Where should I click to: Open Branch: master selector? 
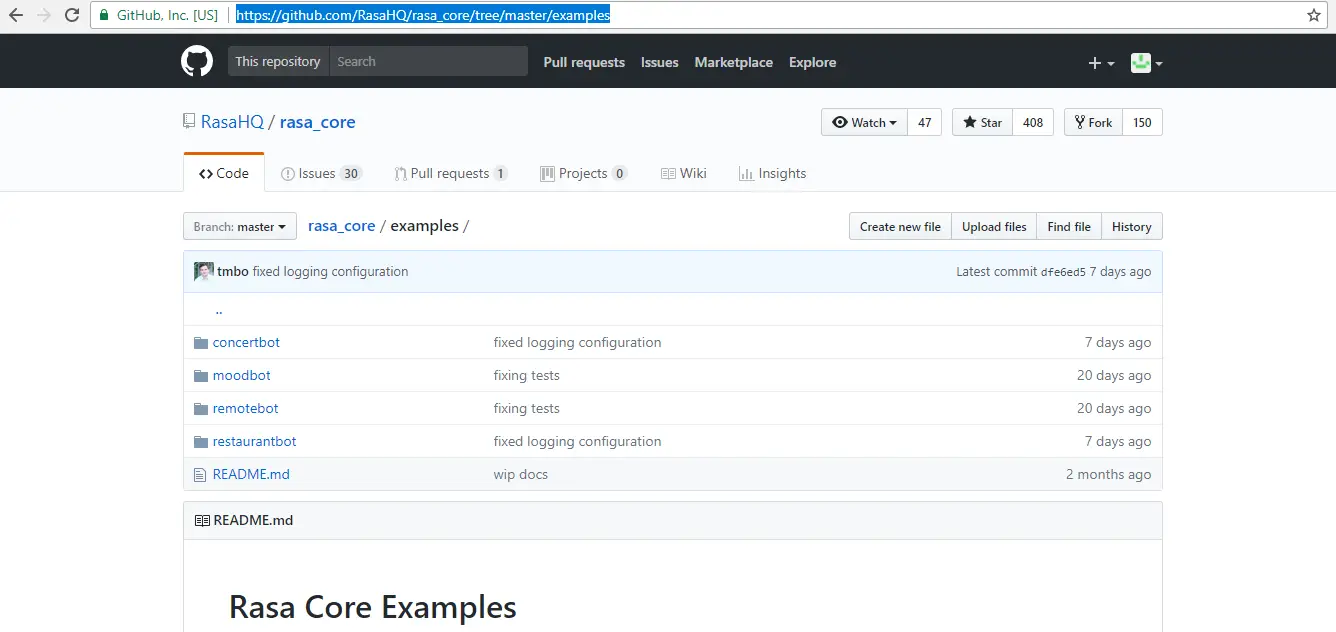tap(240, 226)
